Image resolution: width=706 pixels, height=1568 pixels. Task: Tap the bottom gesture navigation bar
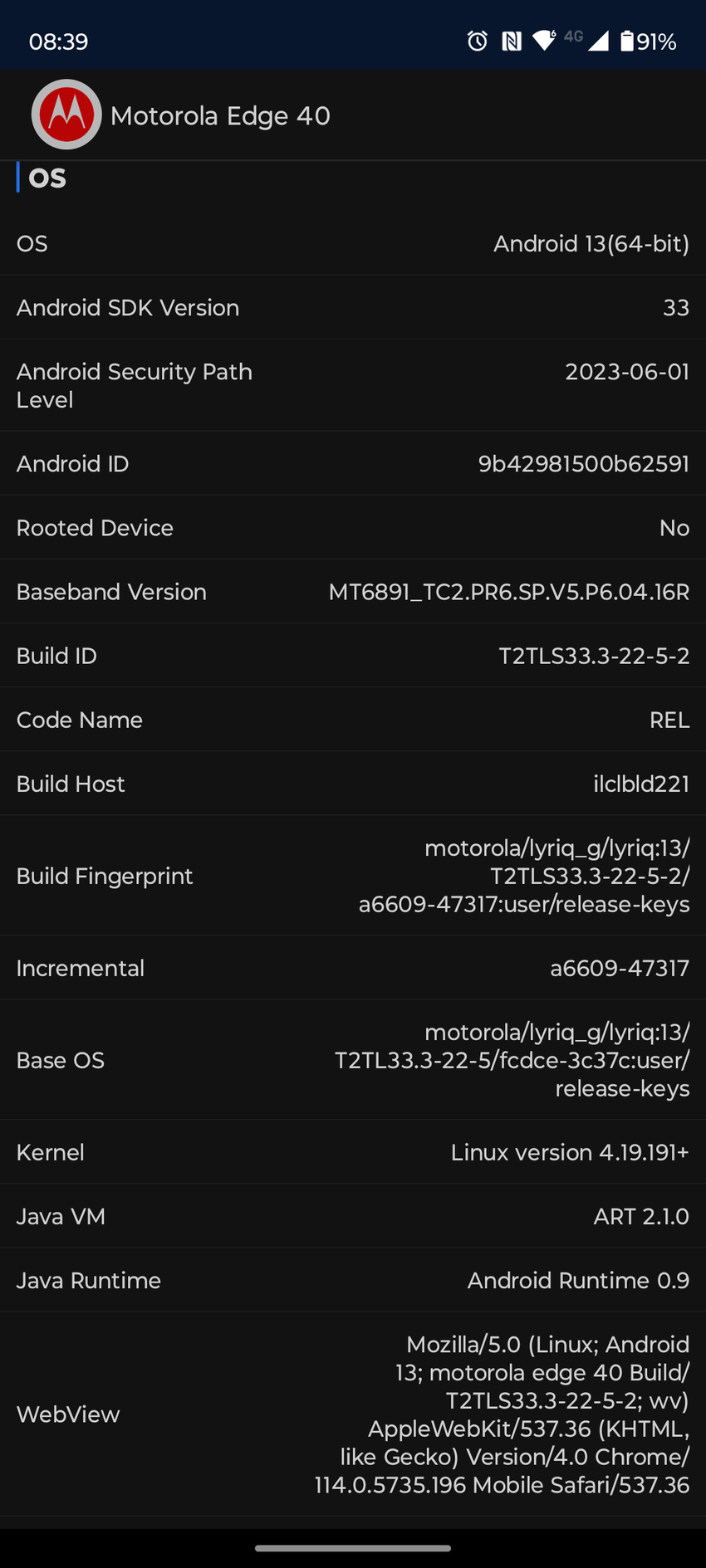point(353,1548)
